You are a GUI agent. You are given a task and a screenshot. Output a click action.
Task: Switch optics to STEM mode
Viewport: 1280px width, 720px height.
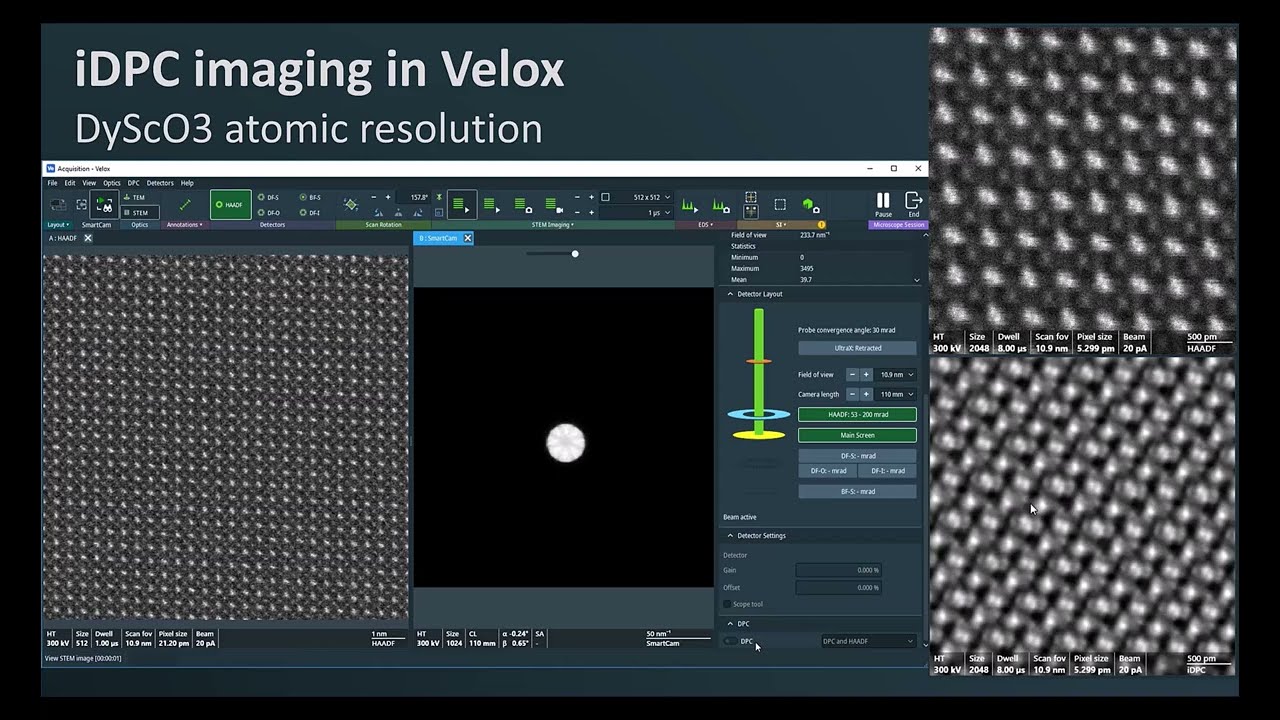tap(139, 212)
